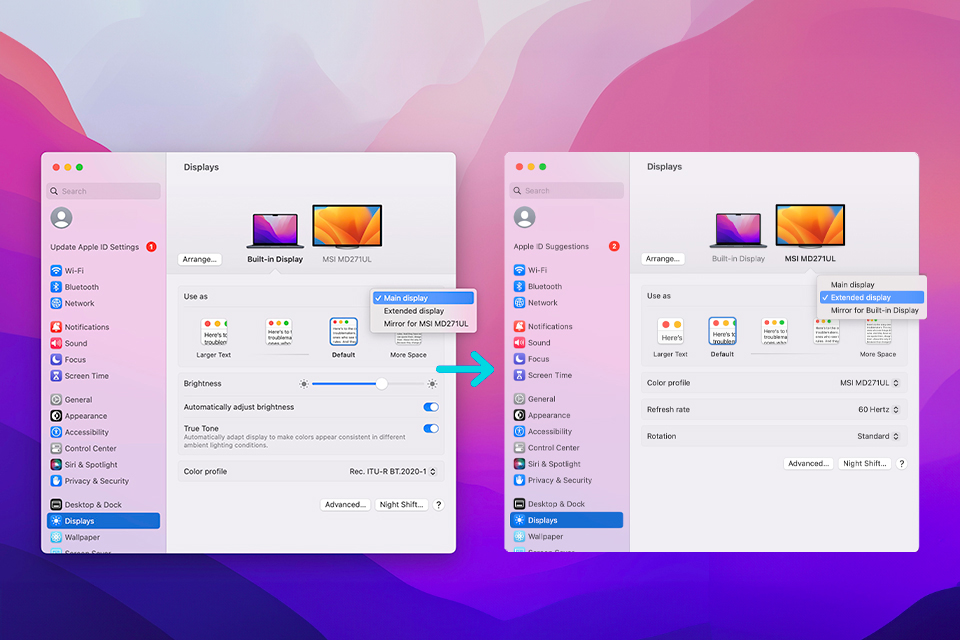Open Wi-Fi settings in the sidebar
Image resolution: width=960 pixels, height=640 pixels.
(x=76, y=270)
